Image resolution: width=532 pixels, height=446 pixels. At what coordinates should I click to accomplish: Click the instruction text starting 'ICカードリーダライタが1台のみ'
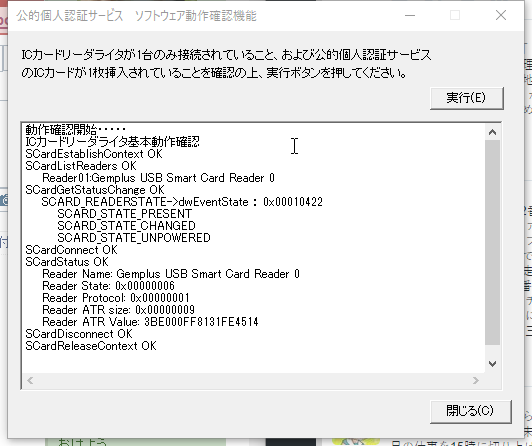point(226,64)
